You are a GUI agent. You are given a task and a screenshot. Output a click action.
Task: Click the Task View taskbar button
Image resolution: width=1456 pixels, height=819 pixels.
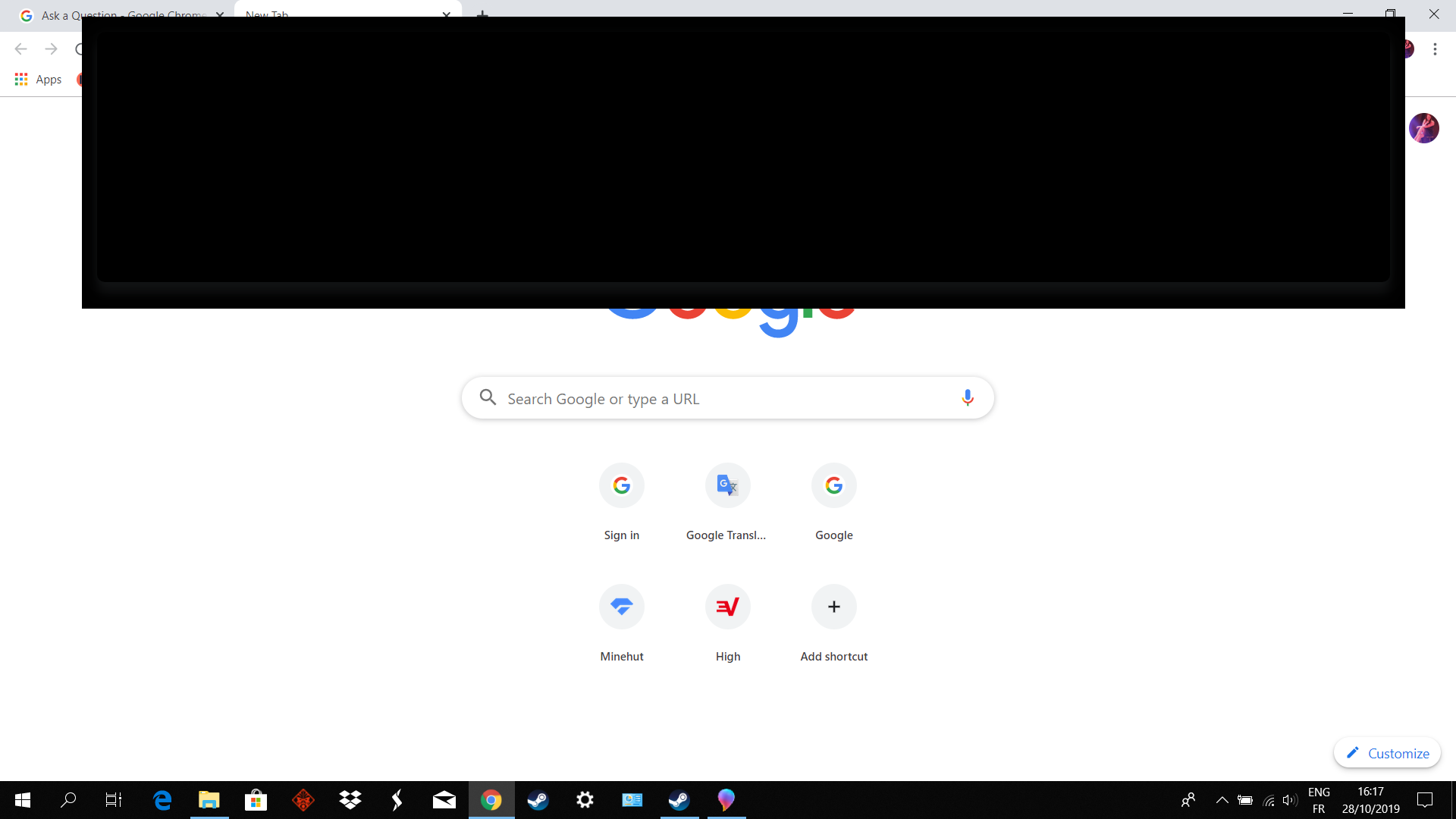(x=114, y=799)
